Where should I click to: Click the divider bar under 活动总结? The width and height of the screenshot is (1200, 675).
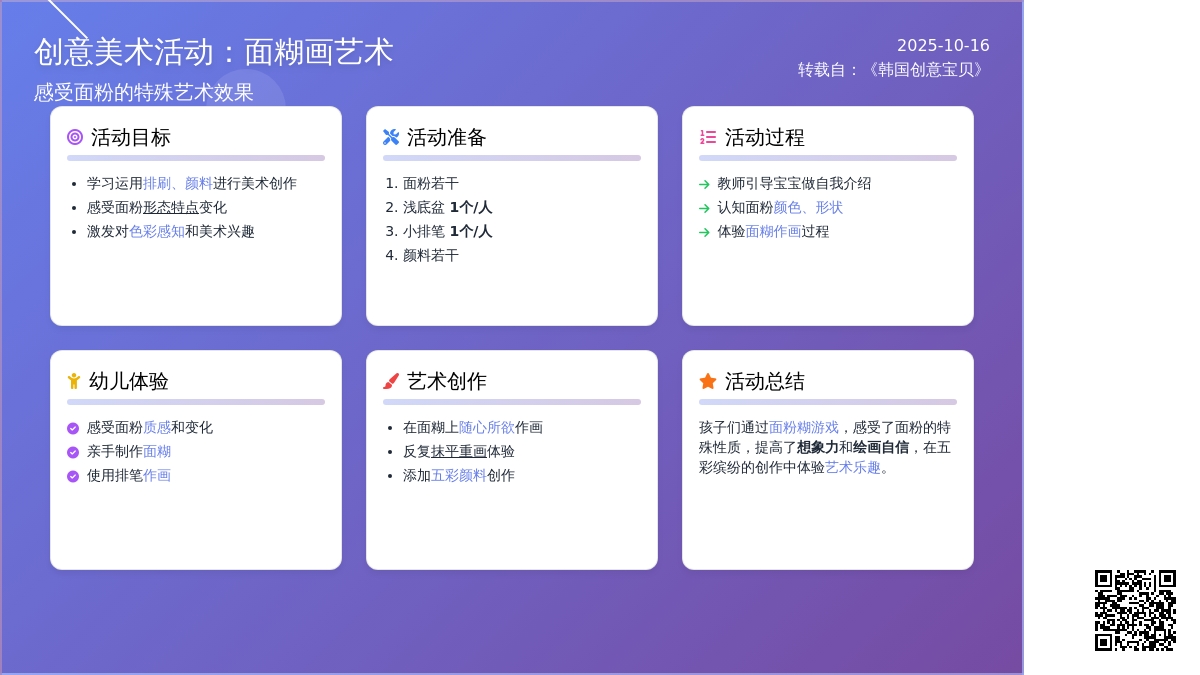coord(828,402)
